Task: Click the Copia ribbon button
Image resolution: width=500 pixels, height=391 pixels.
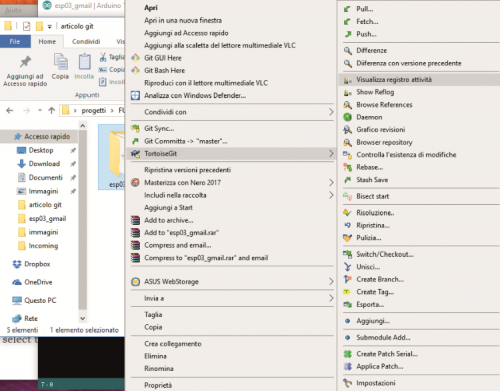Action: [x=60, y=67]
